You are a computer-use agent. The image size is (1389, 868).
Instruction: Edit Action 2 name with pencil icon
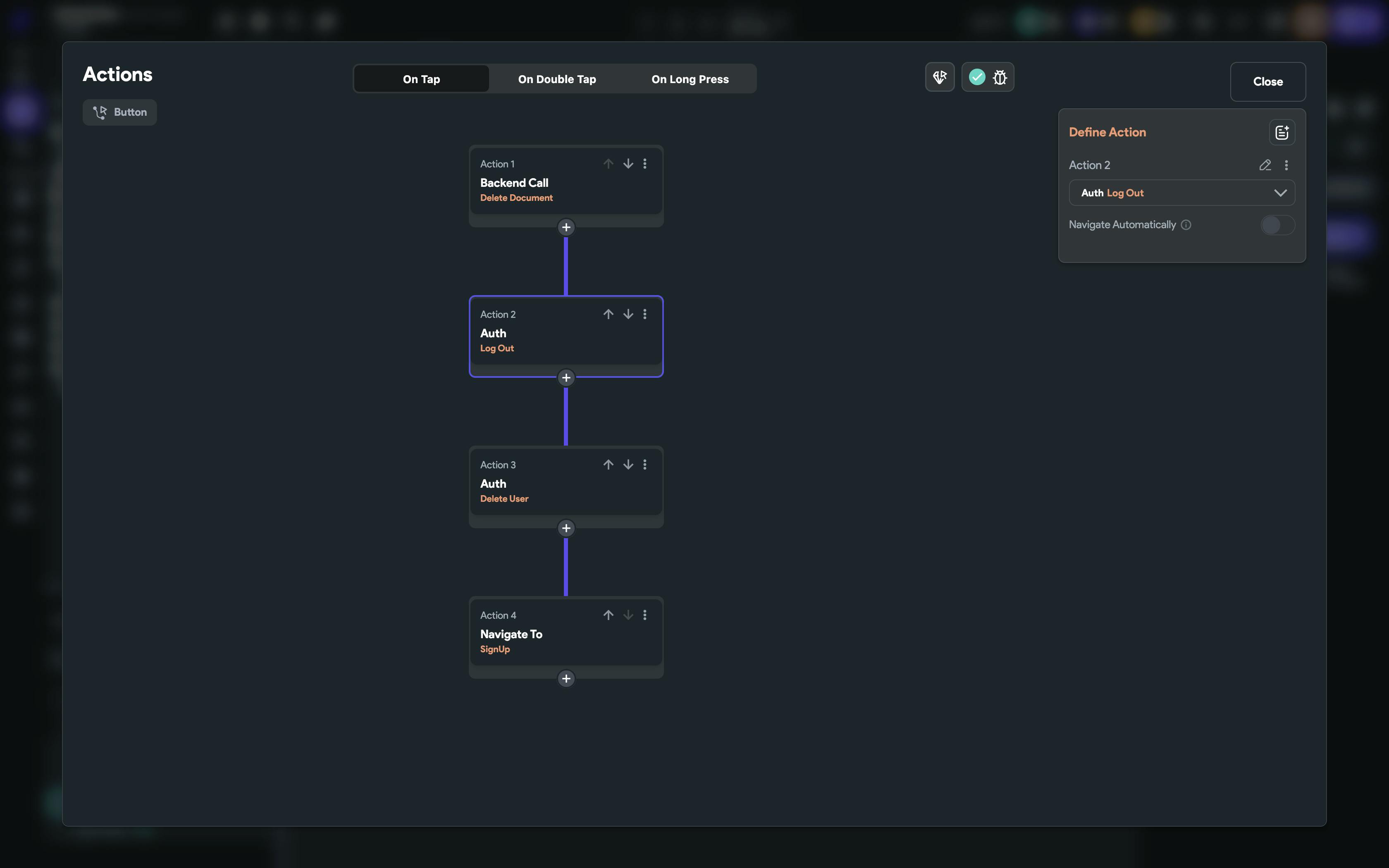pos(1265,165)
